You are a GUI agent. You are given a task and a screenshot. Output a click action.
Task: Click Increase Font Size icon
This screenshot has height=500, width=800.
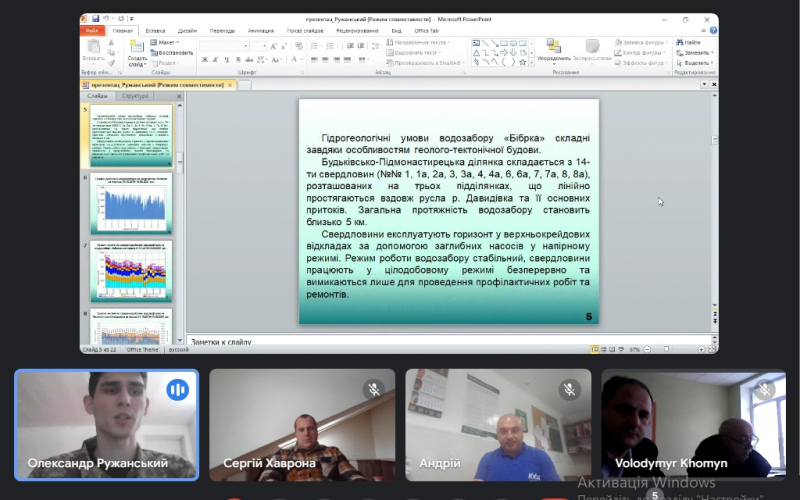coord(273,46)
